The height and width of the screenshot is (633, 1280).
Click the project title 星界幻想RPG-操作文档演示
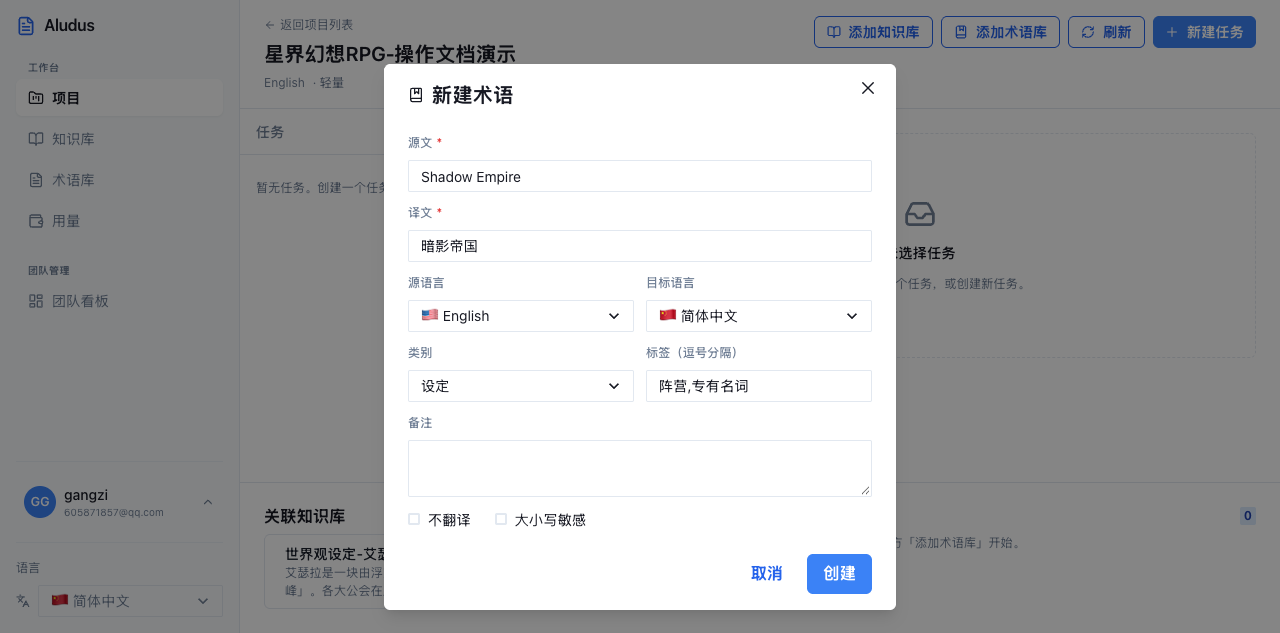pyautogui.click(x=390, y=54)
